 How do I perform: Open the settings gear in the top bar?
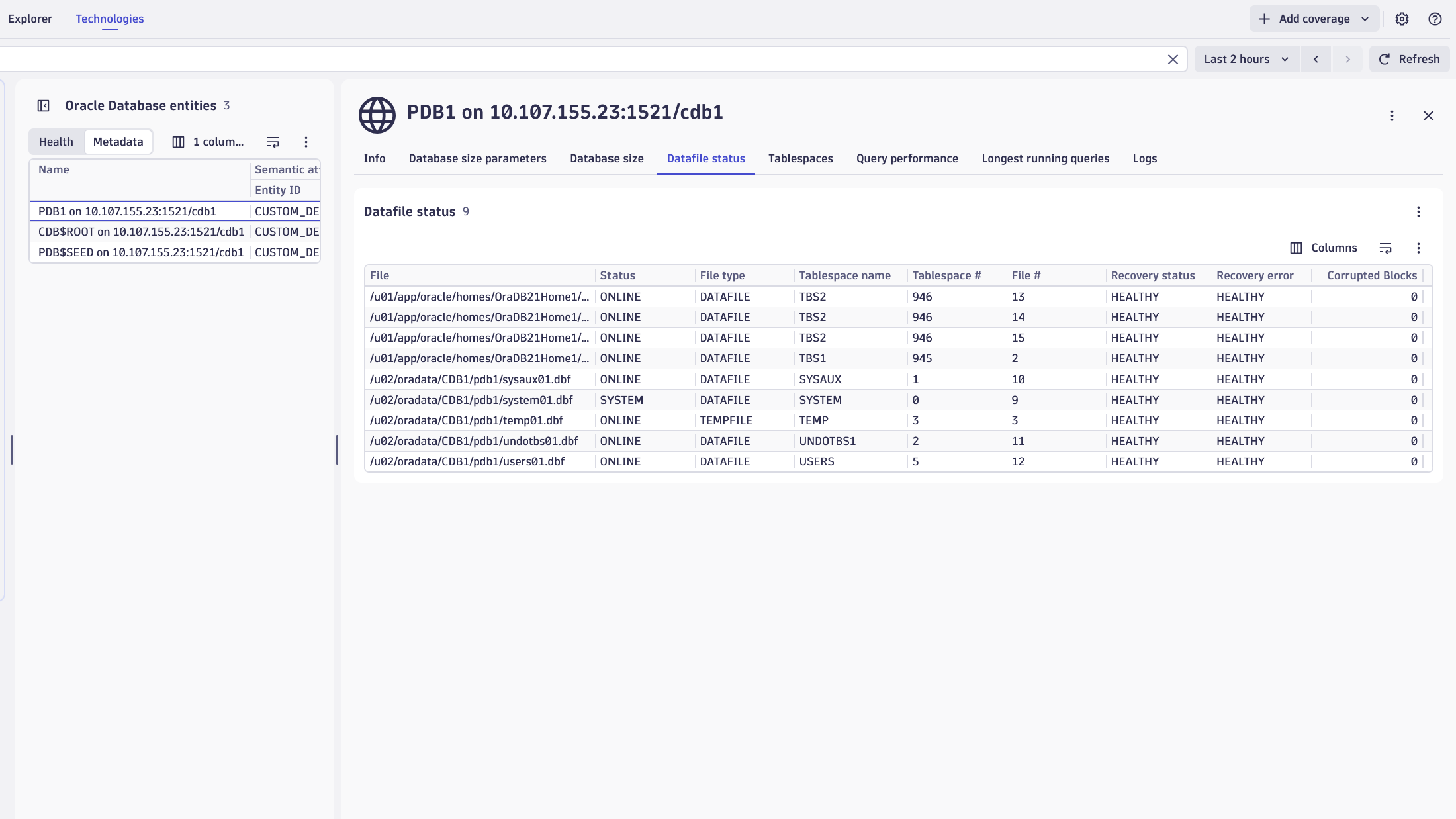tap(1402, 19)
